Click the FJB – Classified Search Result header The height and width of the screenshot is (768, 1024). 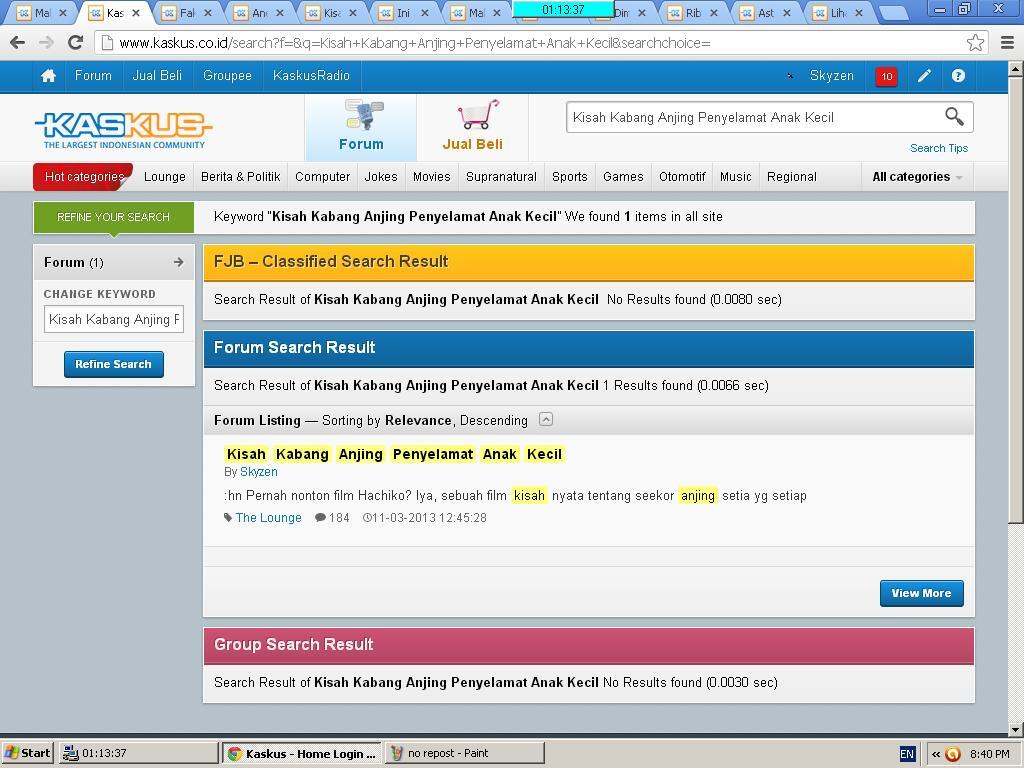pos(588,262)
